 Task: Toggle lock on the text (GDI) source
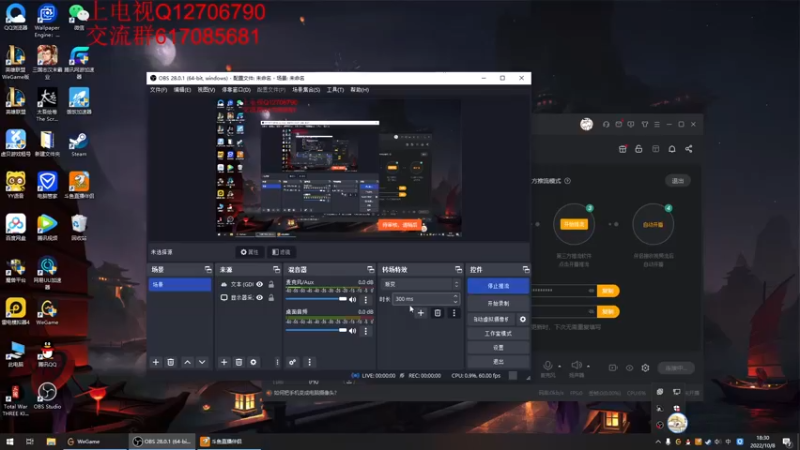271,284
